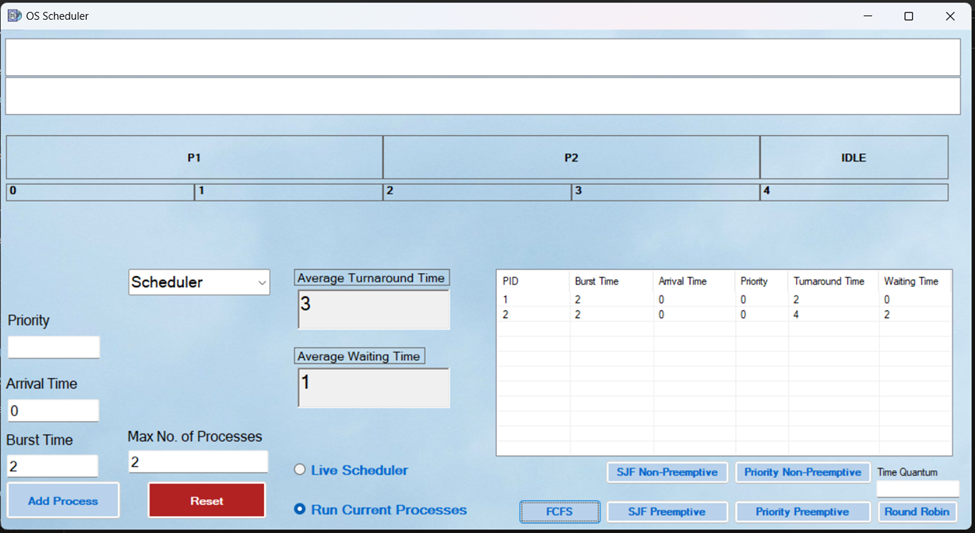Click the IDLE block in Gantt chart
Screen dimensions: 975x533
tap(854, 157)
